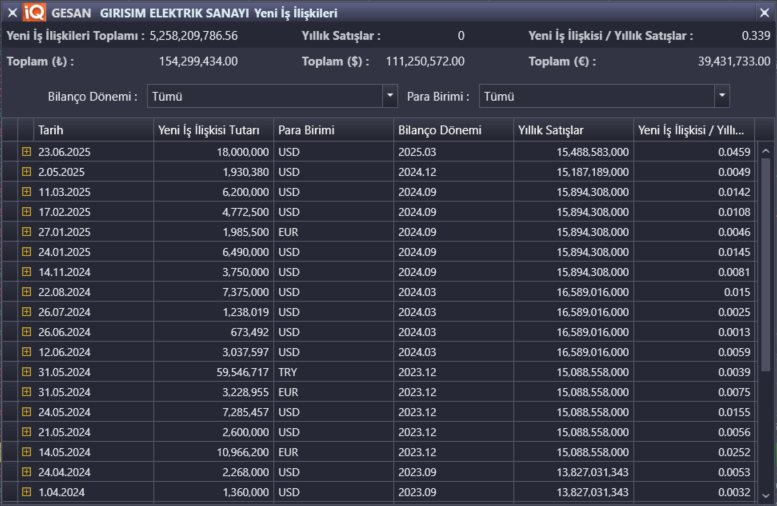Screen dimensions: 777x506
Task: Click the 0.0155 ratio cell
Action: pos(694,412)
